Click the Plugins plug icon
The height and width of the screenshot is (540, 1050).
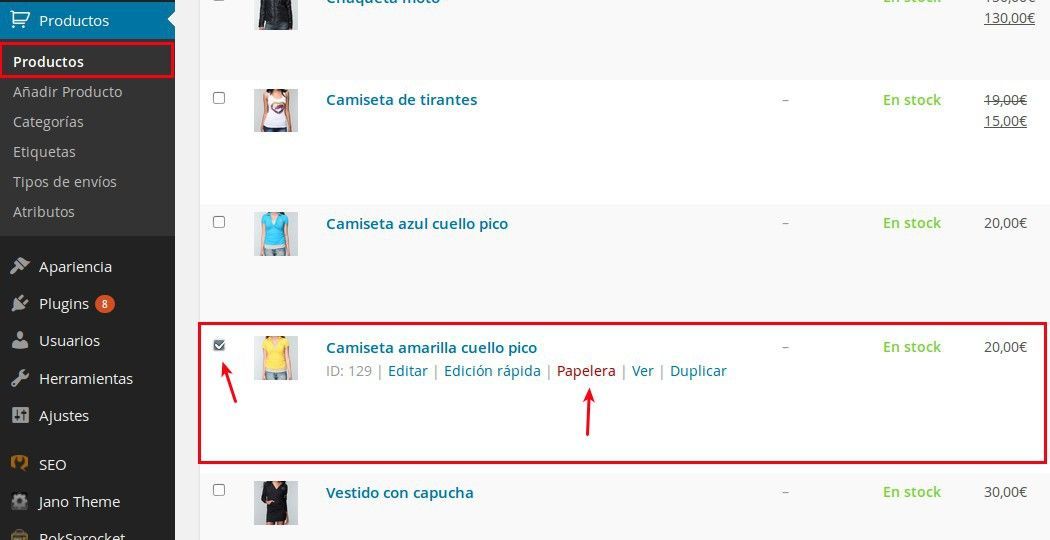point(20,303)
